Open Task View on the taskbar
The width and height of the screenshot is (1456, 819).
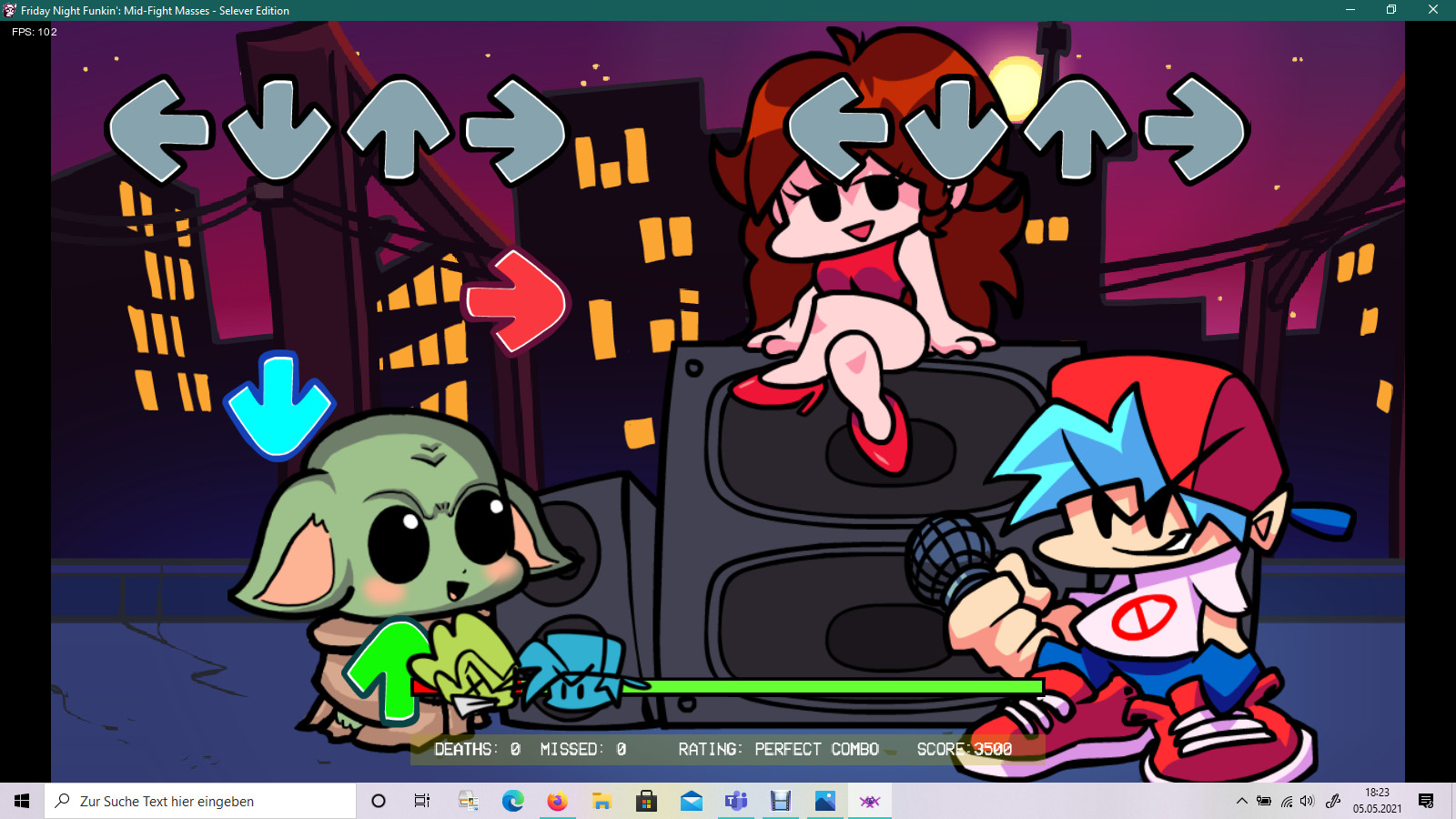pyautogui.click(x=422, y=801)
